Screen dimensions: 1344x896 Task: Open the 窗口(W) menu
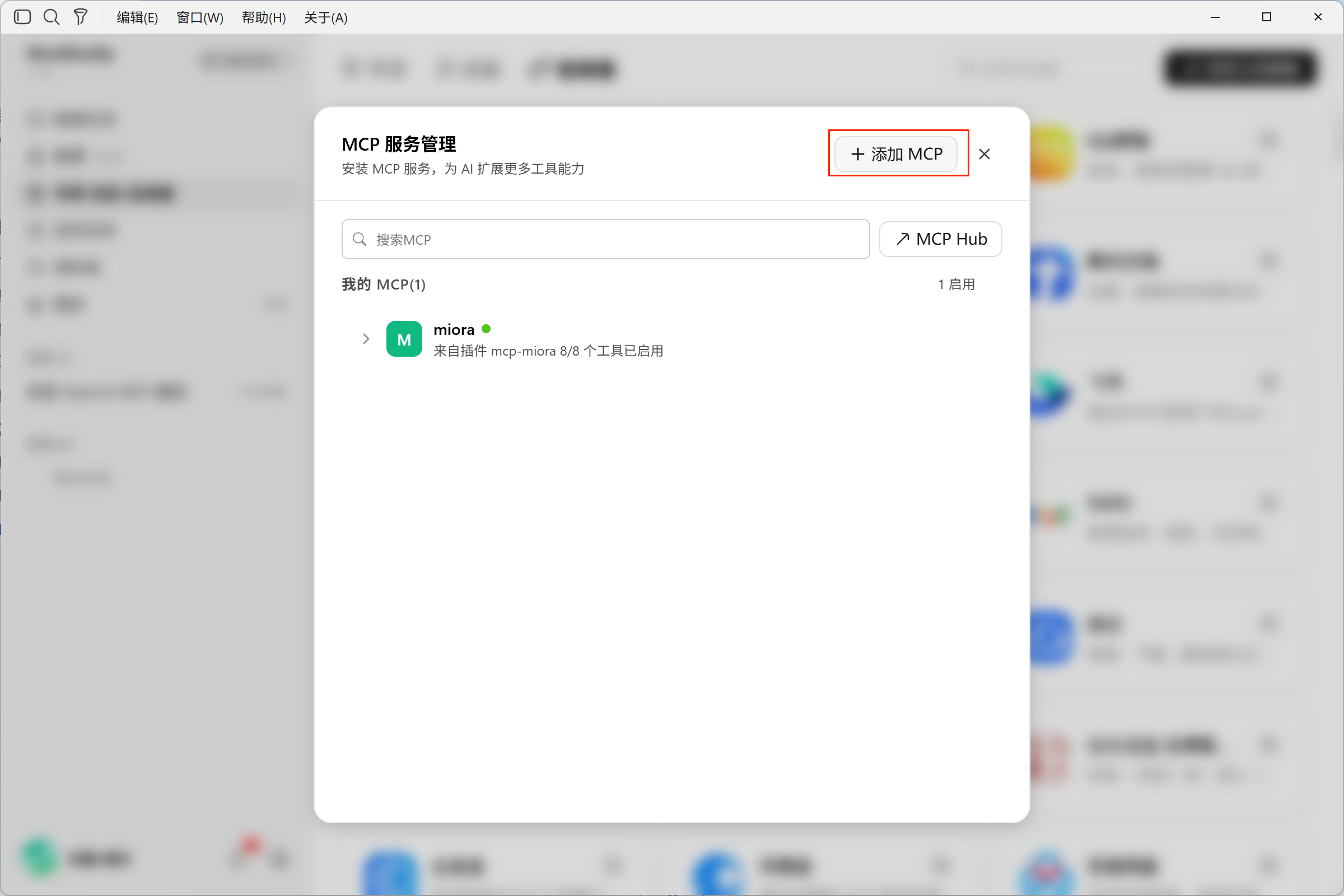(x=200, y=18)
